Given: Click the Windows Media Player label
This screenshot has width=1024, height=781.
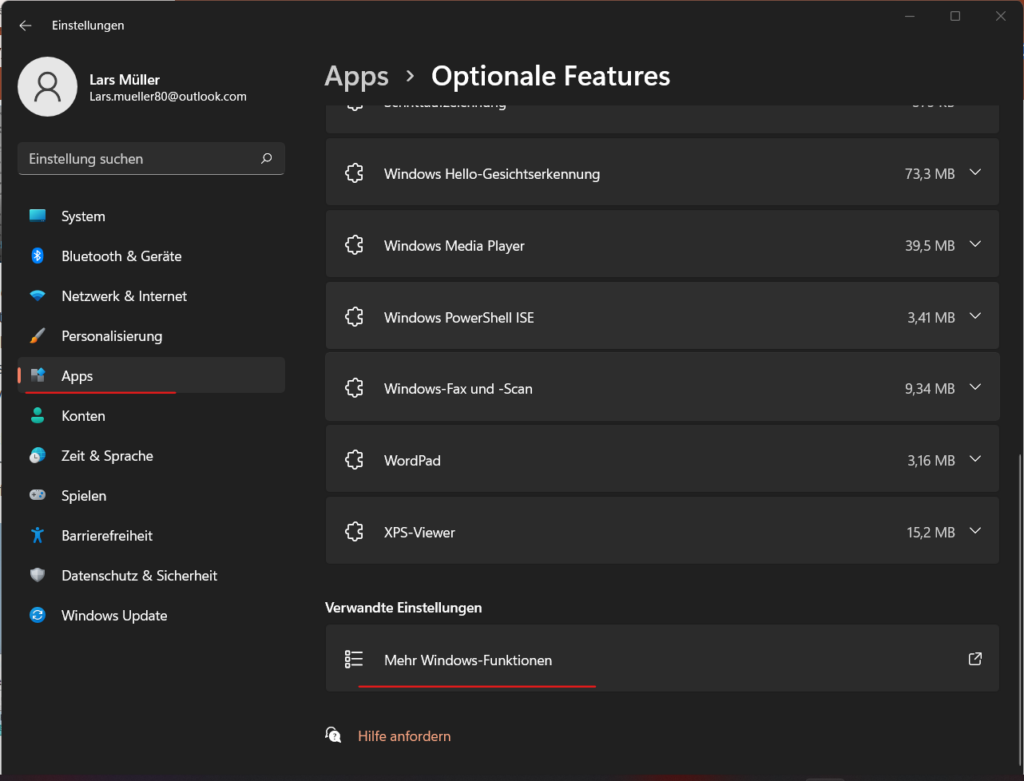Looking at the screenshot, I should pyautogui.click(x=454, y=246).
